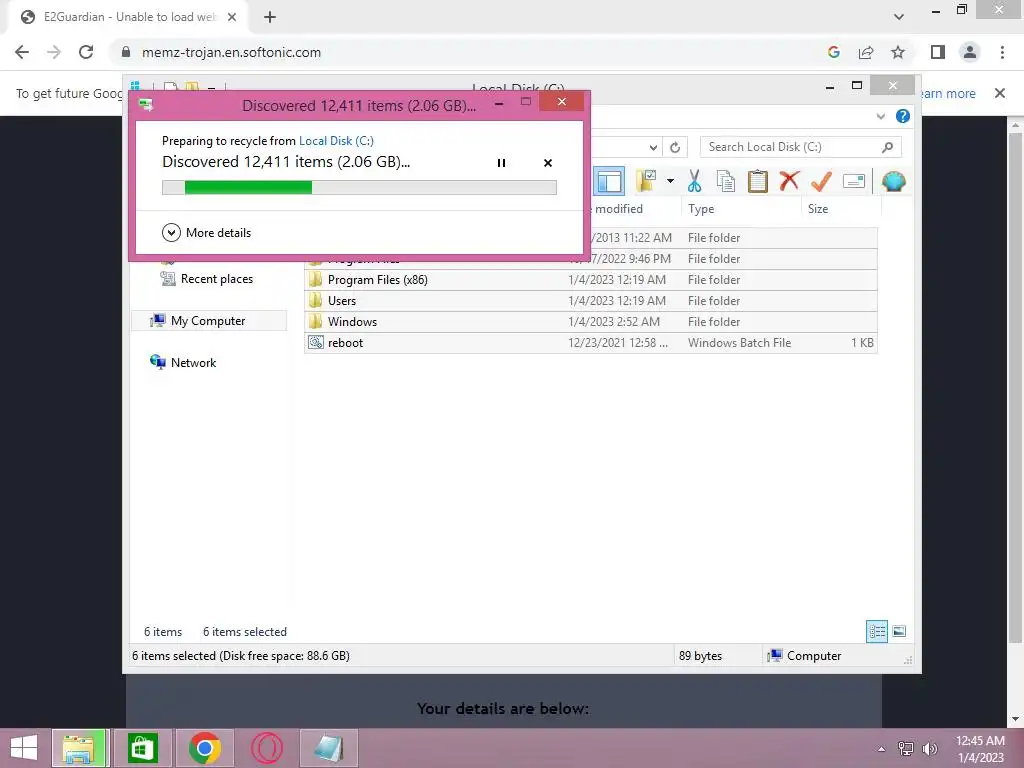Open Recent places in navigation pane
Image resolution: width=1024 pixels, height=768 pixels.
point(207,279)
